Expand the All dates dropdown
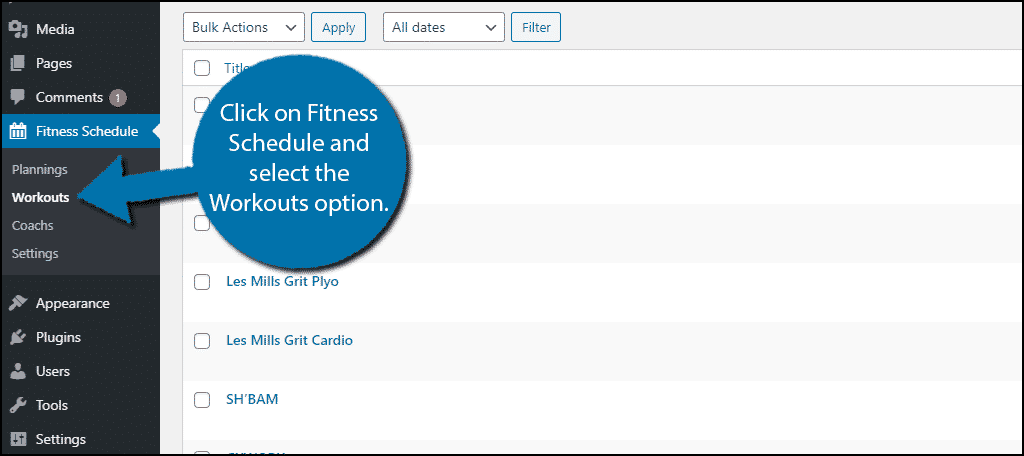Viewport: 1024px width, 456px height. [443, 28]
